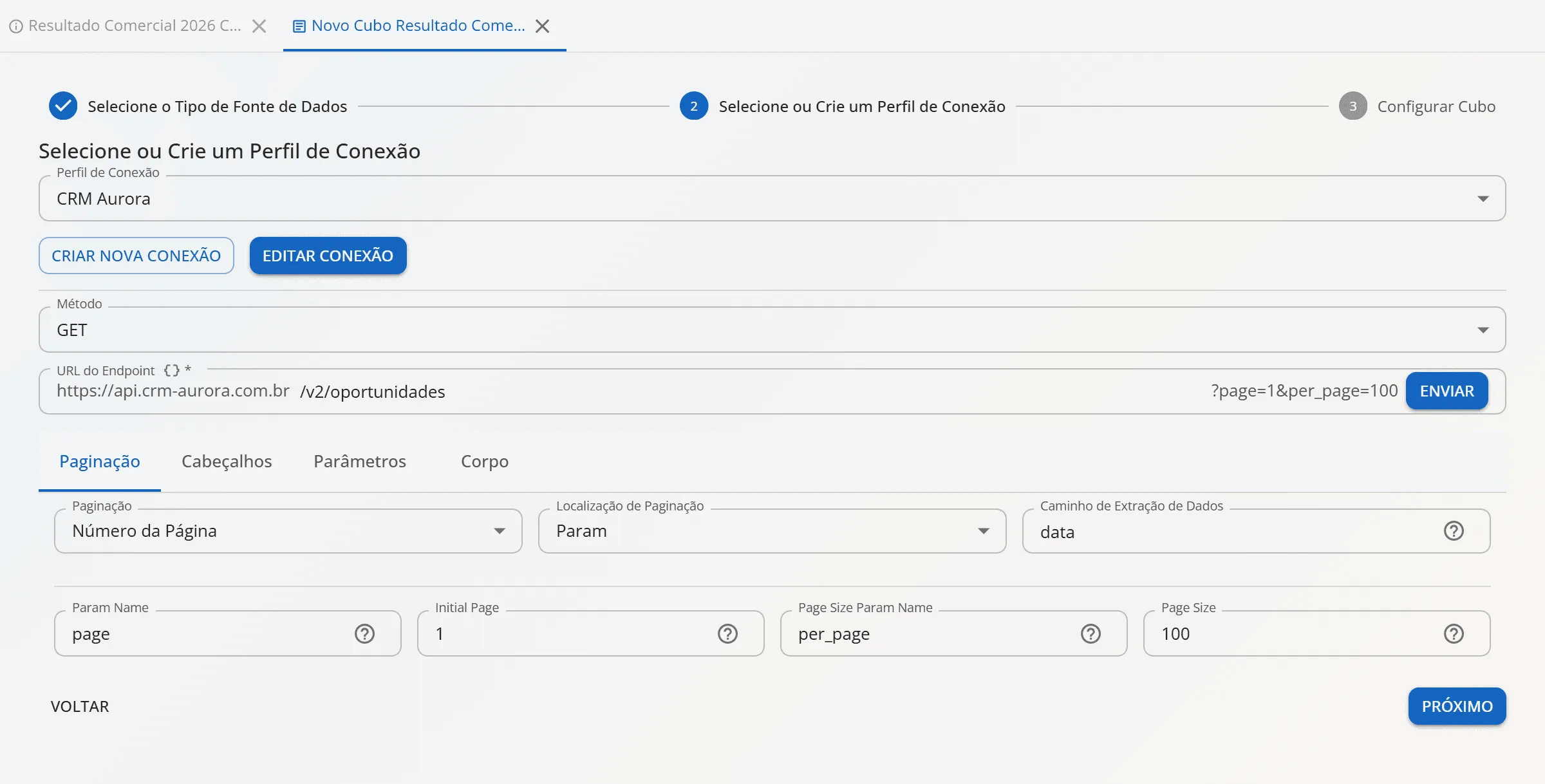
Task: Click the VOLTAR button
Action: tap(80, 706)
